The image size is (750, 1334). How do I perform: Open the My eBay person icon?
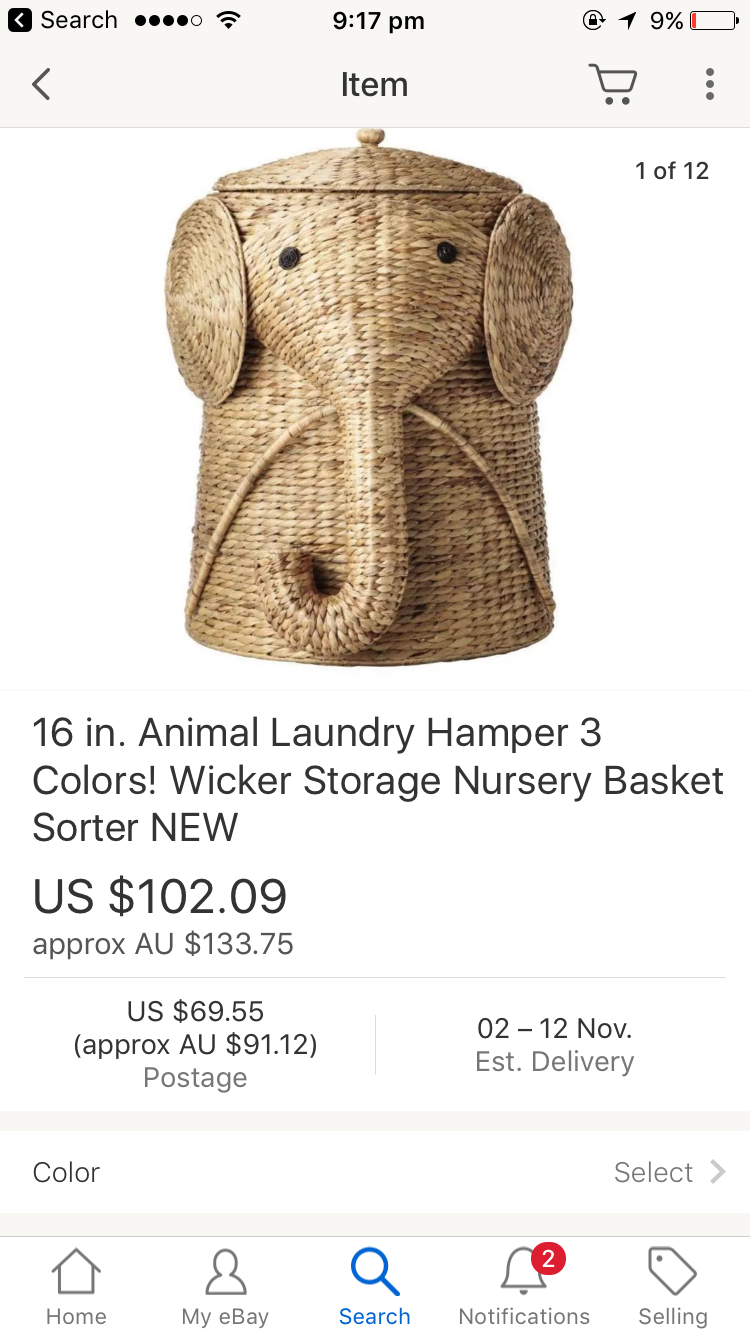pyautogui.click(x=225, y=1272)
